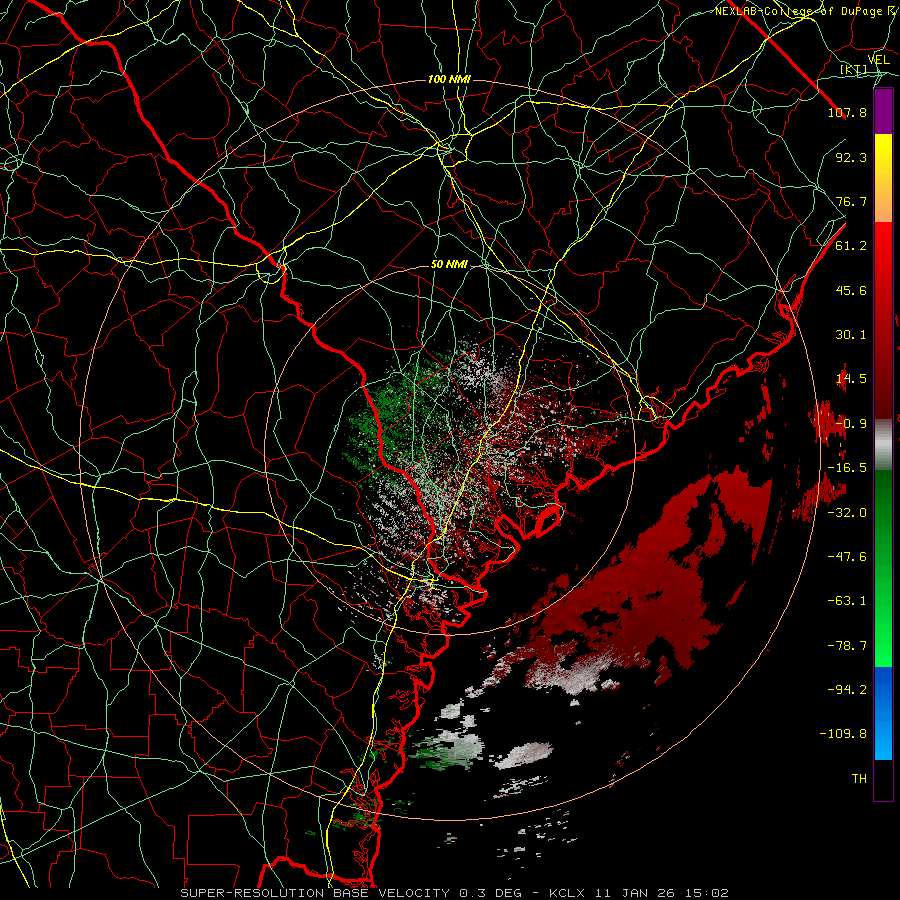The image size is (900, 900).
Task: Click the purple segment of the color bar
Action: [883, 111]
